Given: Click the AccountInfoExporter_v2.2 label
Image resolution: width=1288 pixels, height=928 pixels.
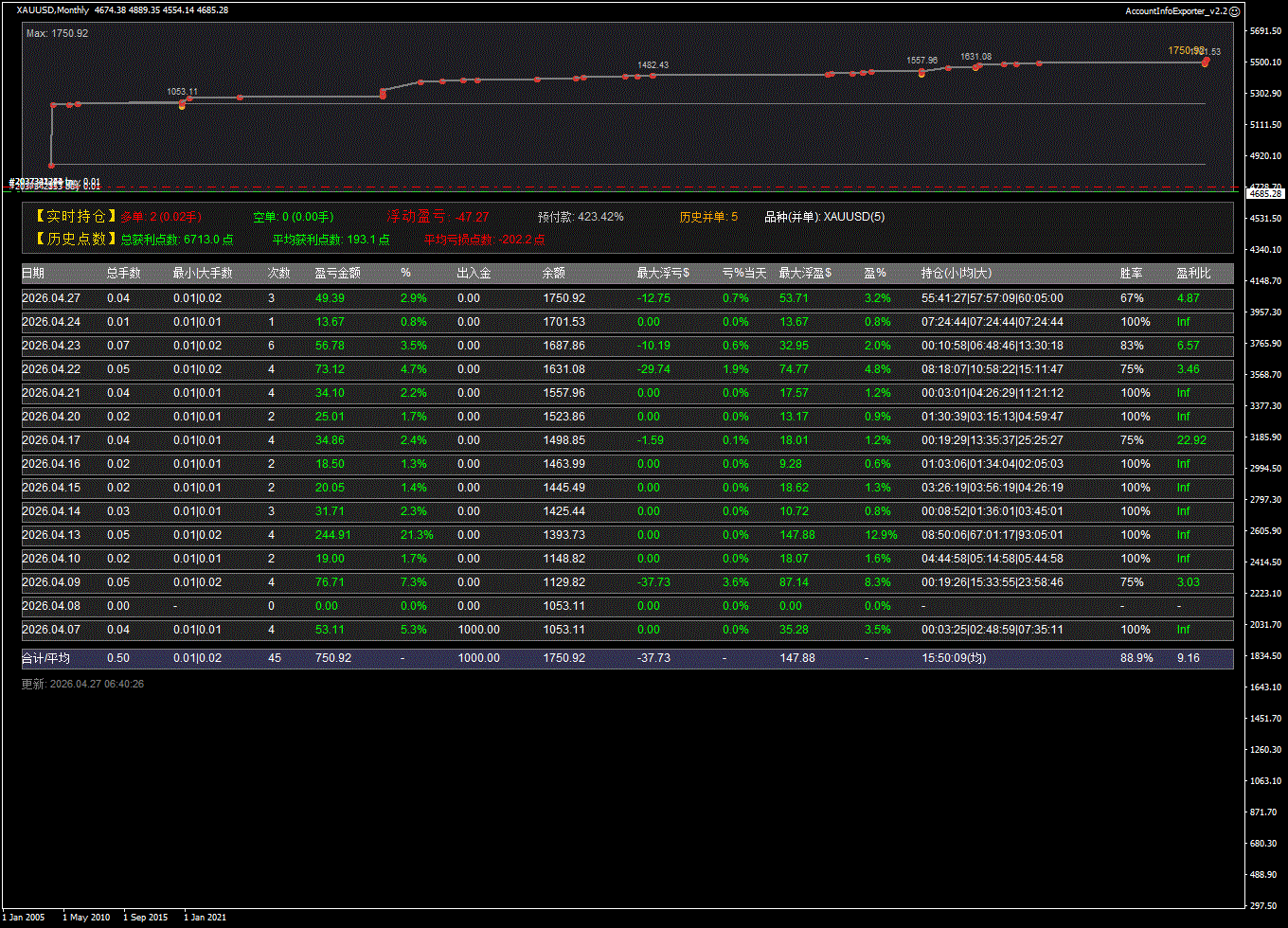Looking at the screenshot, I should tap(1175, 10).
